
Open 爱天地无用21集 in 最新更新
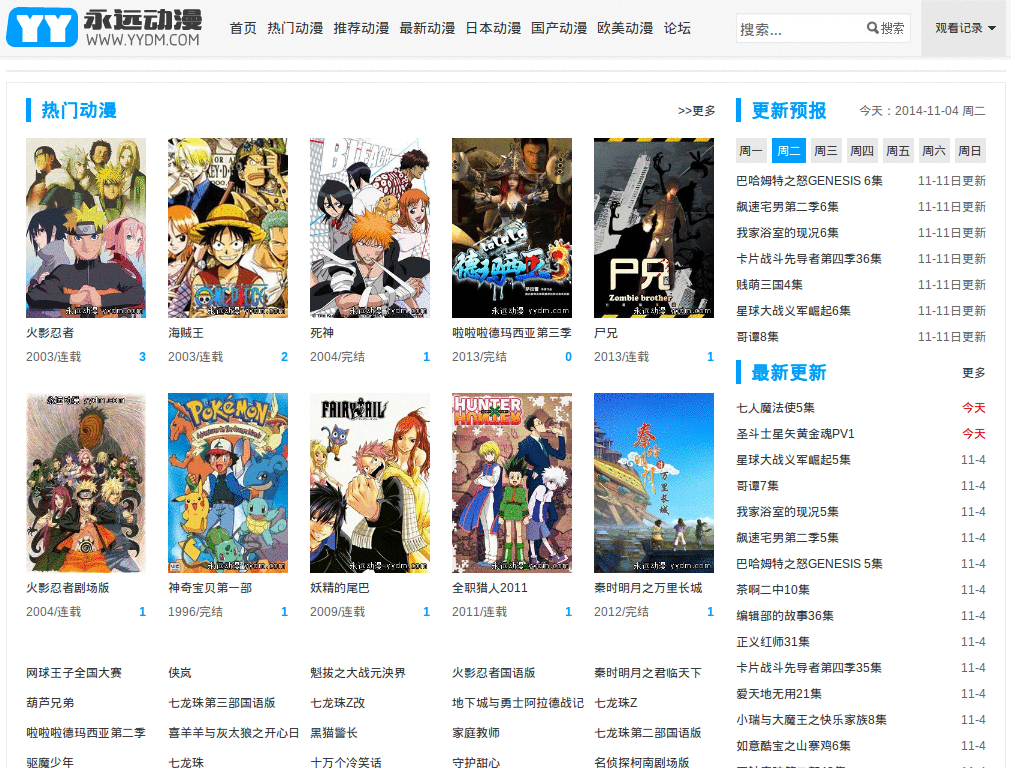pos(779,694)
